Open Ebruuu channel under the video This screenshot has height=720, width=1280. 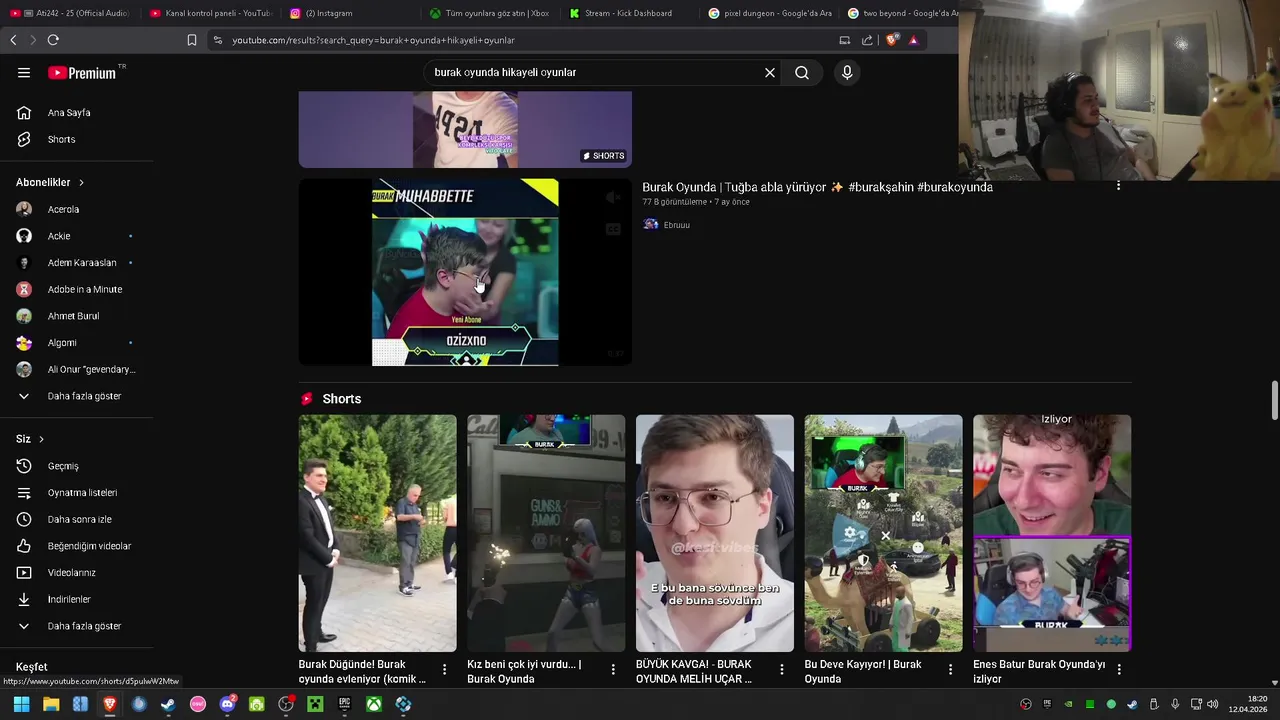pos(677,225)
